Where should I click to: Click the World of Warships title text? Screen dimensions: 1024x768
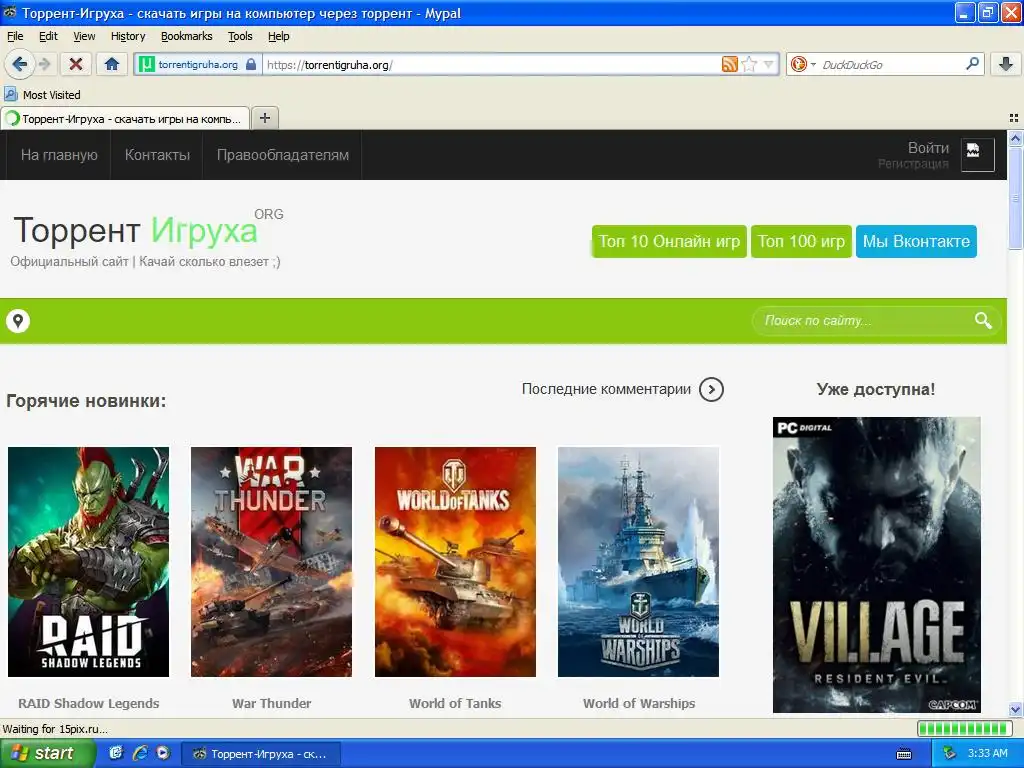(639, 703)
